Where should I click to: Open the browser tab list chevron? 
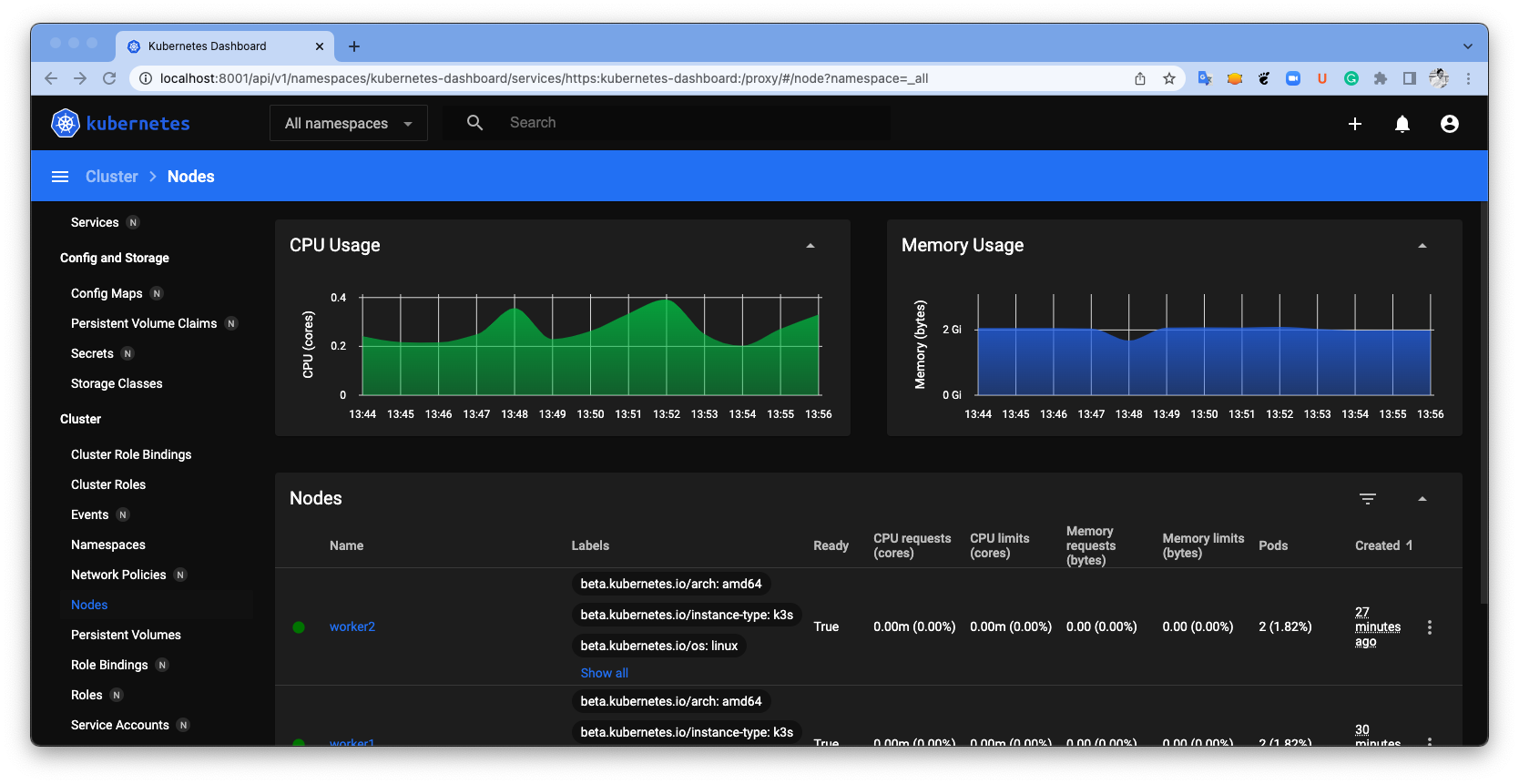point(1468,46)
